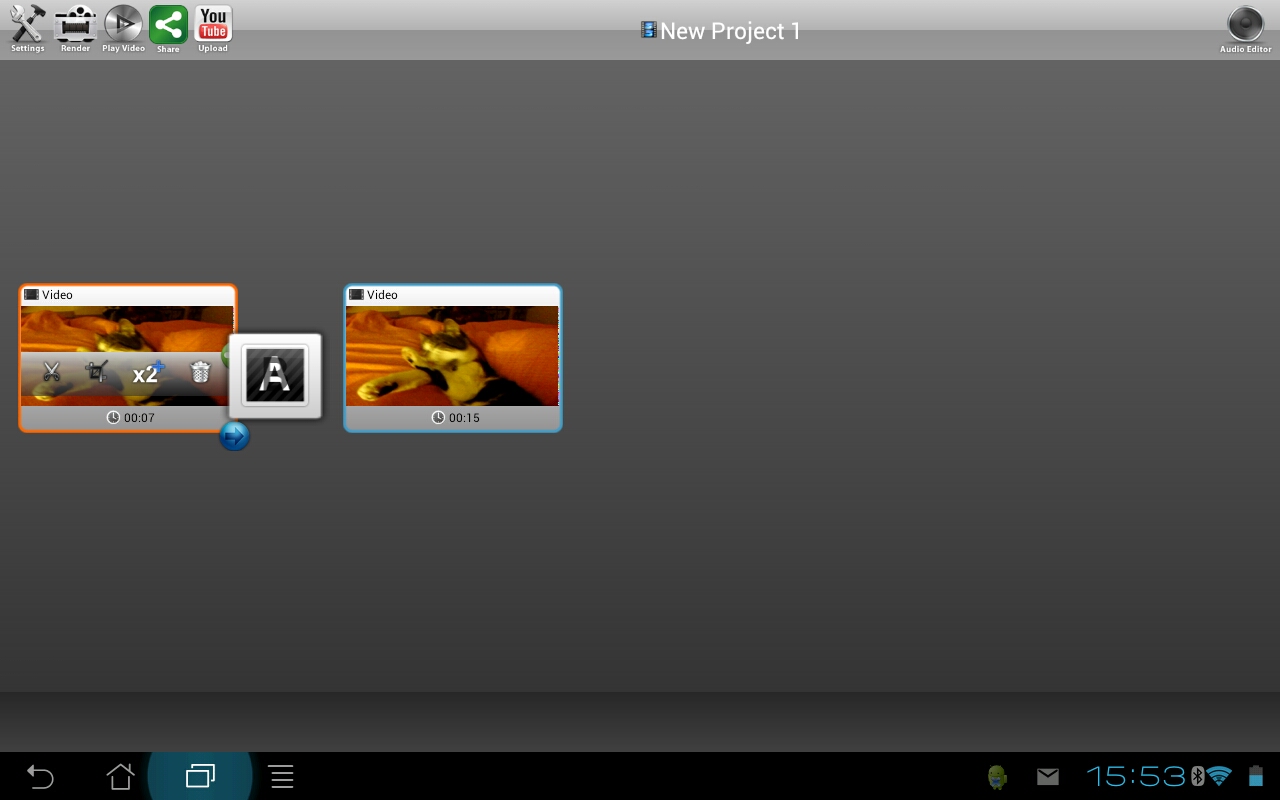Click the 00:15 duration label
Screen dimensions: 1280x800
click(x=456, y=418)
